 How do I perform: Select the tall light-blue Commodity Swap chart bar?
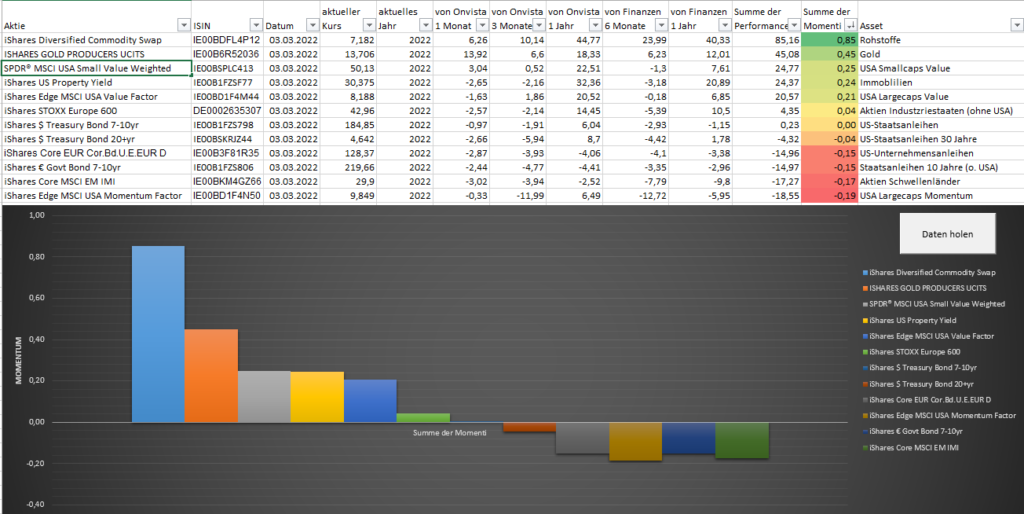click(158, 334)
